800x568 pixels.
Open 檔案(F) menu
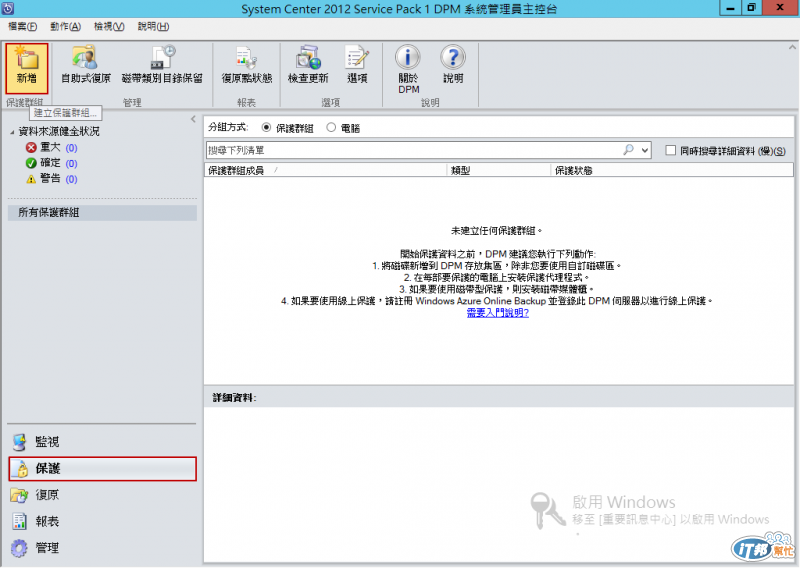pos(22,27)
